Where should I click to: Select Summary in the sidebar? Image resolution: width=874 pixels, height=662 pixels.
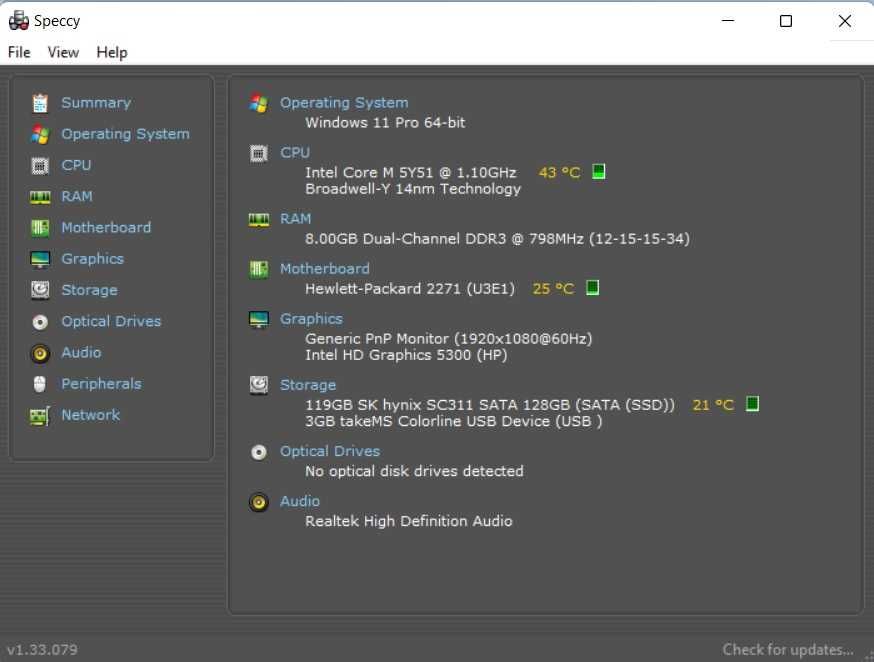click(96, 103)
